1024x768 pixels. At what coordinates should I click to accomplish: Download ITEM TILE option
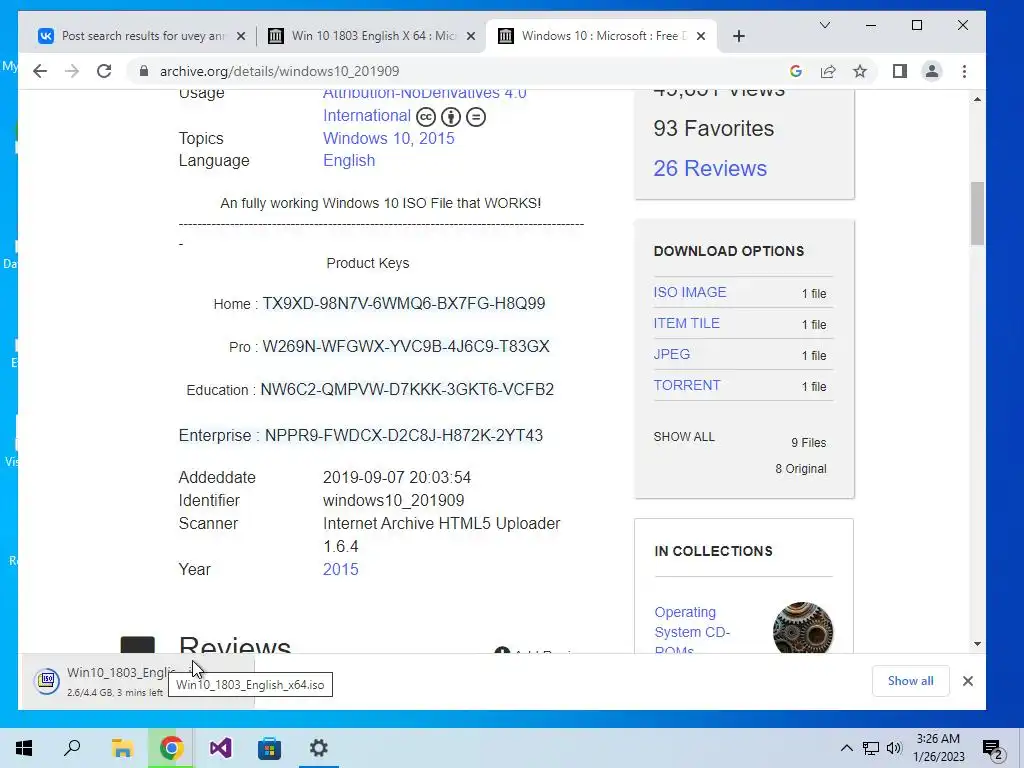point(686,323)
